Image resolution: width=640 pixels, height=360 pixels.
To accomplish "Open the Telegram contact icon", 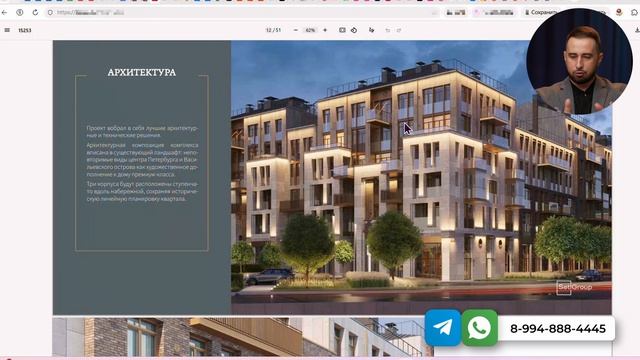I will pyautogui.click(x=443, y=328).
